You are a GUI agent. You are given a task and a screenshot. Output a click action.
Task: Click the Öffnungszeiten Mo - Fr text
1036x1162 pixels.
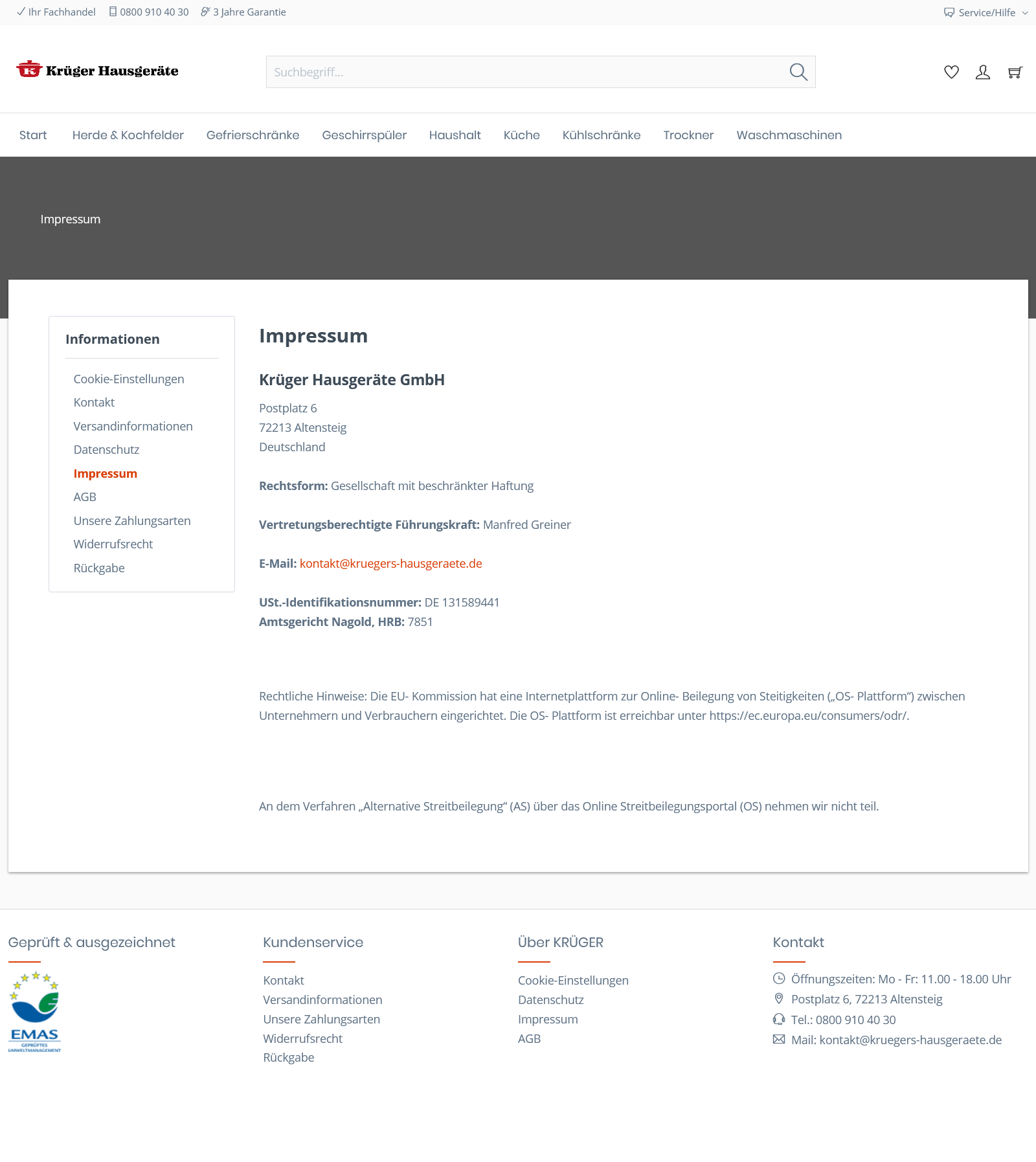[x=901, y=979]
